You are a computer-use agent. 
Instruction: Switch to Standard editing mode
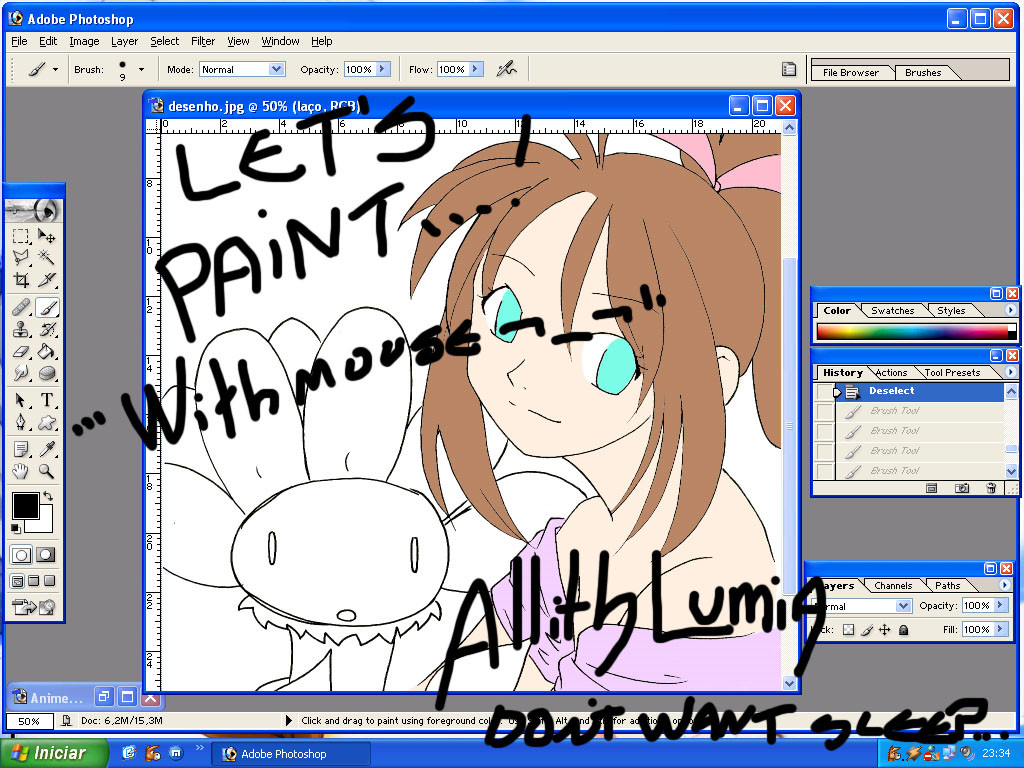(22, 555)
